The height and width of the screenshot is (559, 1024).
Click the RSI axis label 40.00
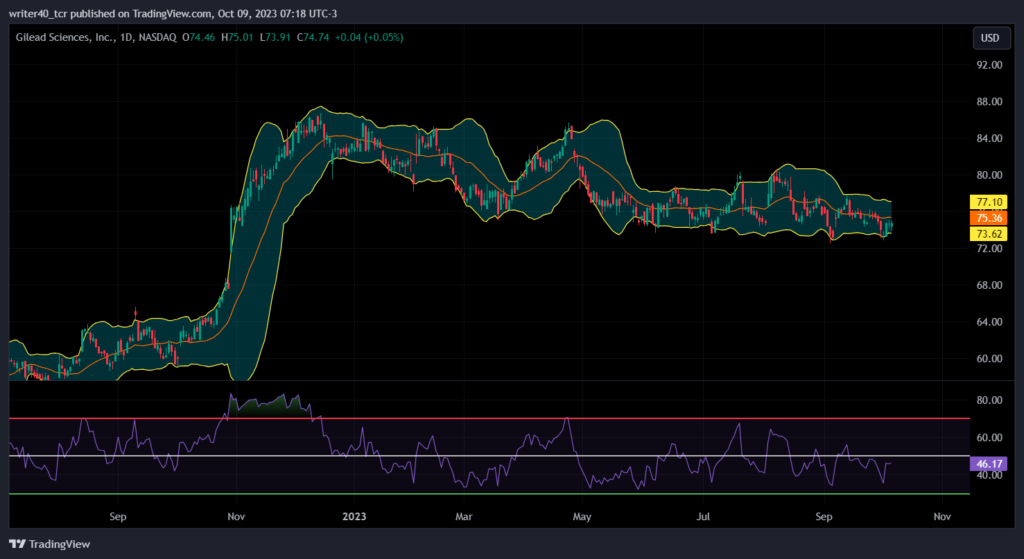tap(989, 475)
